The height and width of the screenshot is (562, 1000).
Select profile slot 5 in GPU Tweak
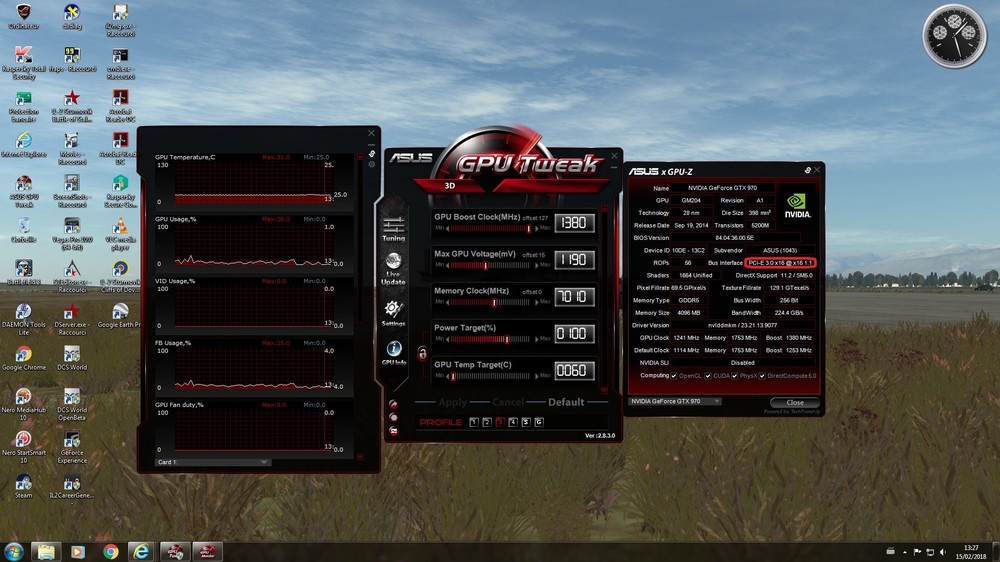click(526, 422)
